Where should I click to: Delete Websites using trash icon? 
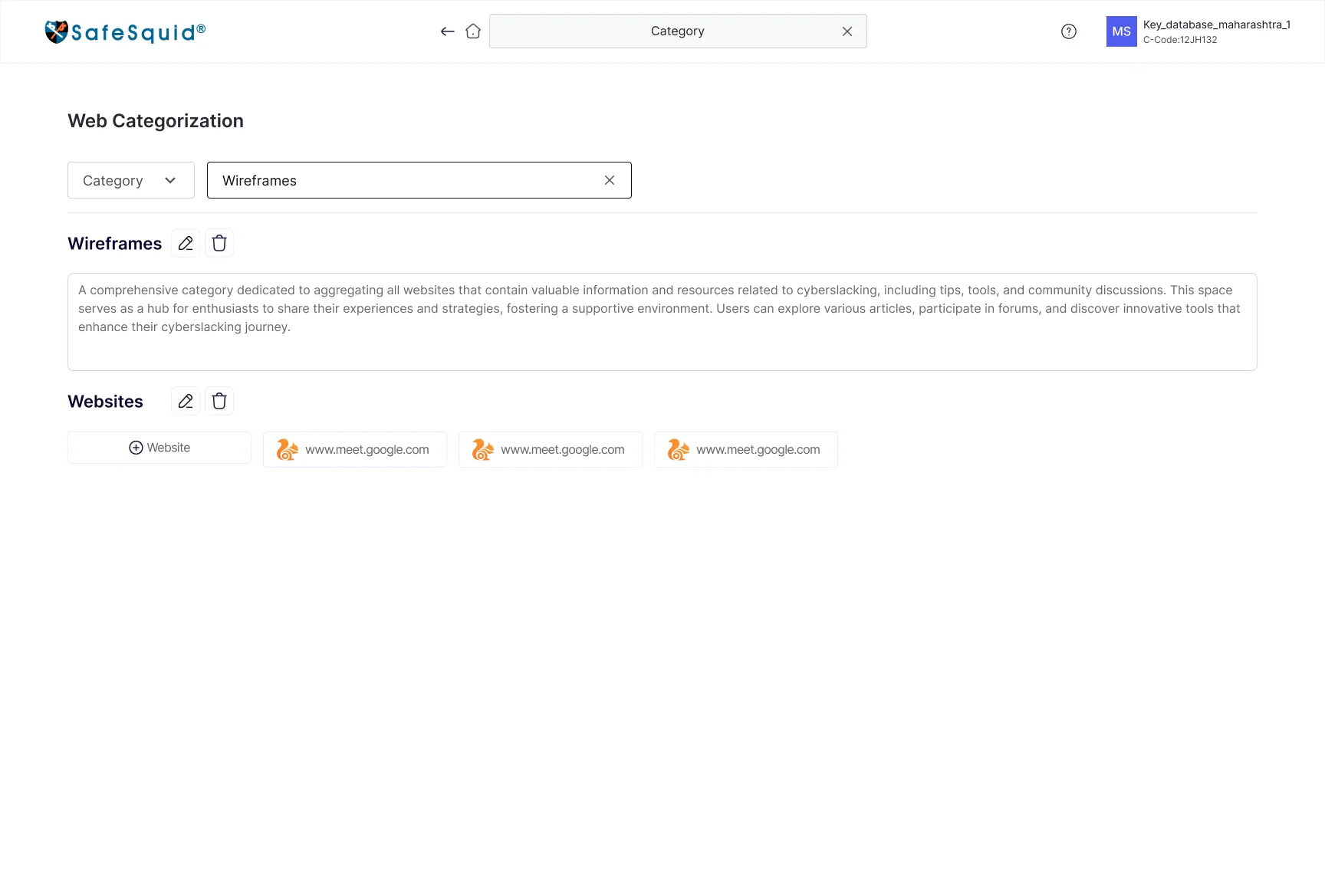(x=219, y=401)
